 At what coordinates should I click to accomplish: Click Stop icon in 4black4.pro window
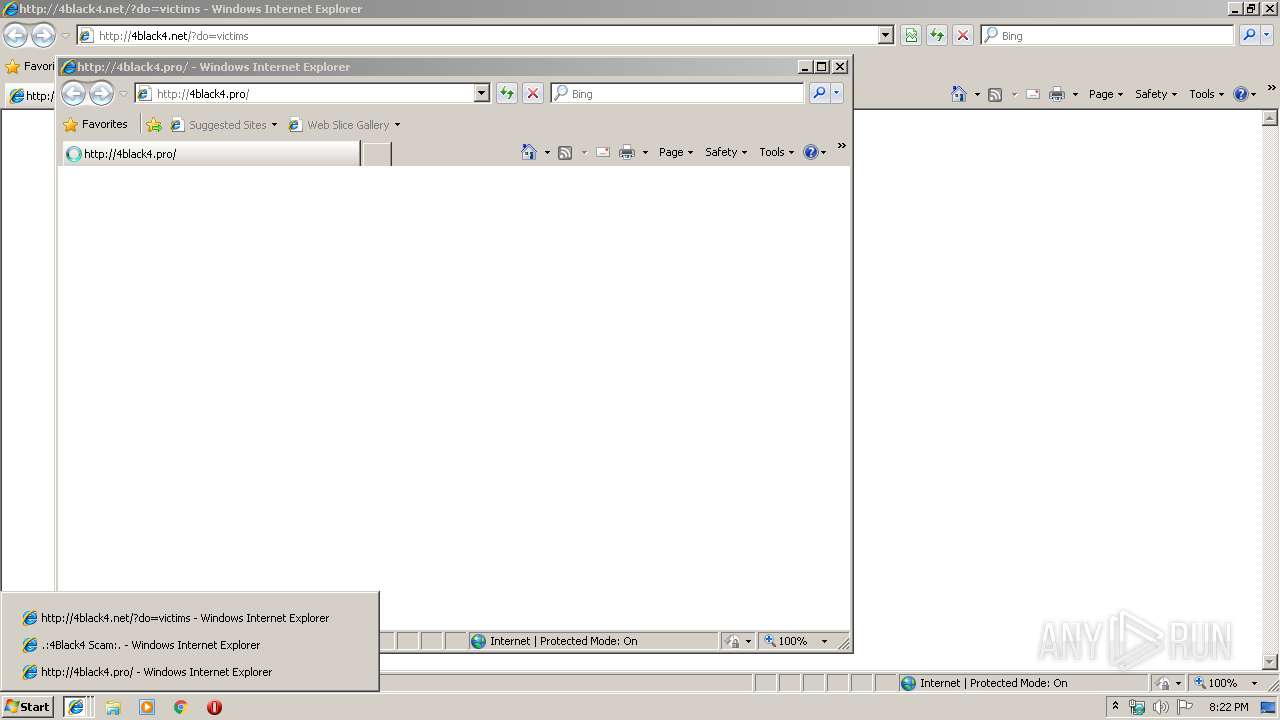[533, 93]
